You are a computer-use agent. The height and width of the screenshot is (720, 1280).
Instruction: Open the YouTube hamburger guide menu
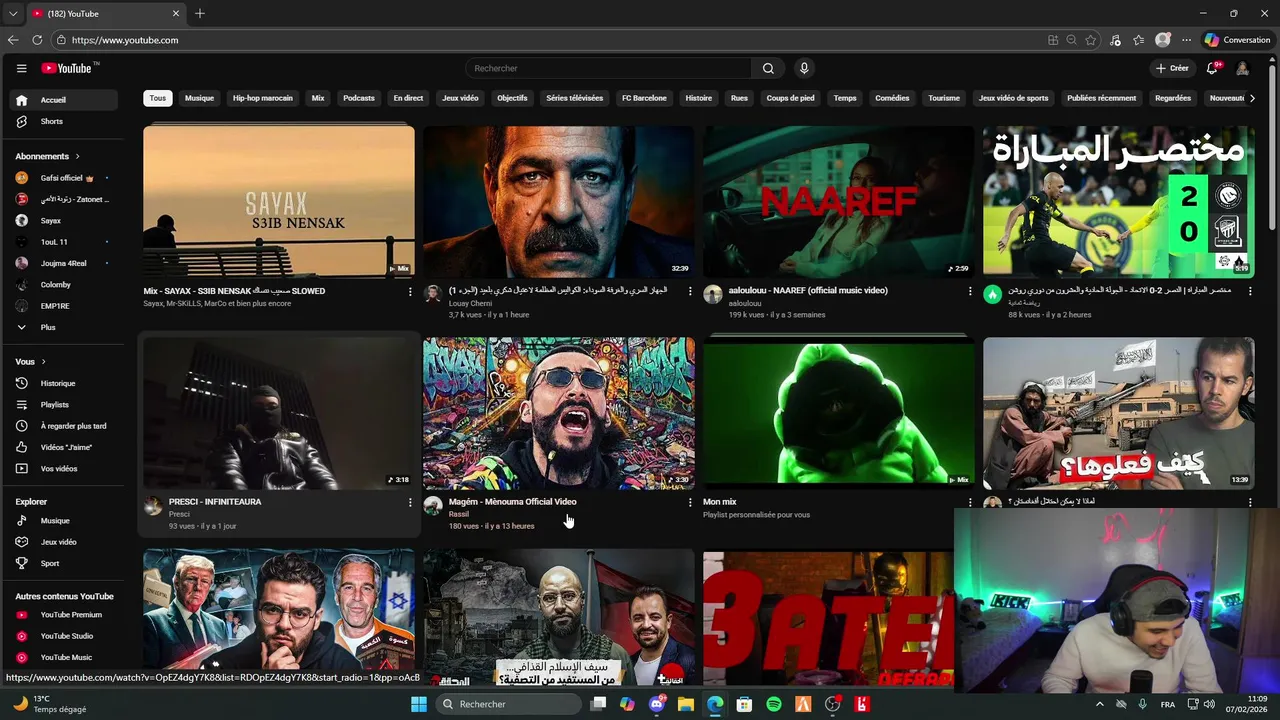[x=21, y=68]
